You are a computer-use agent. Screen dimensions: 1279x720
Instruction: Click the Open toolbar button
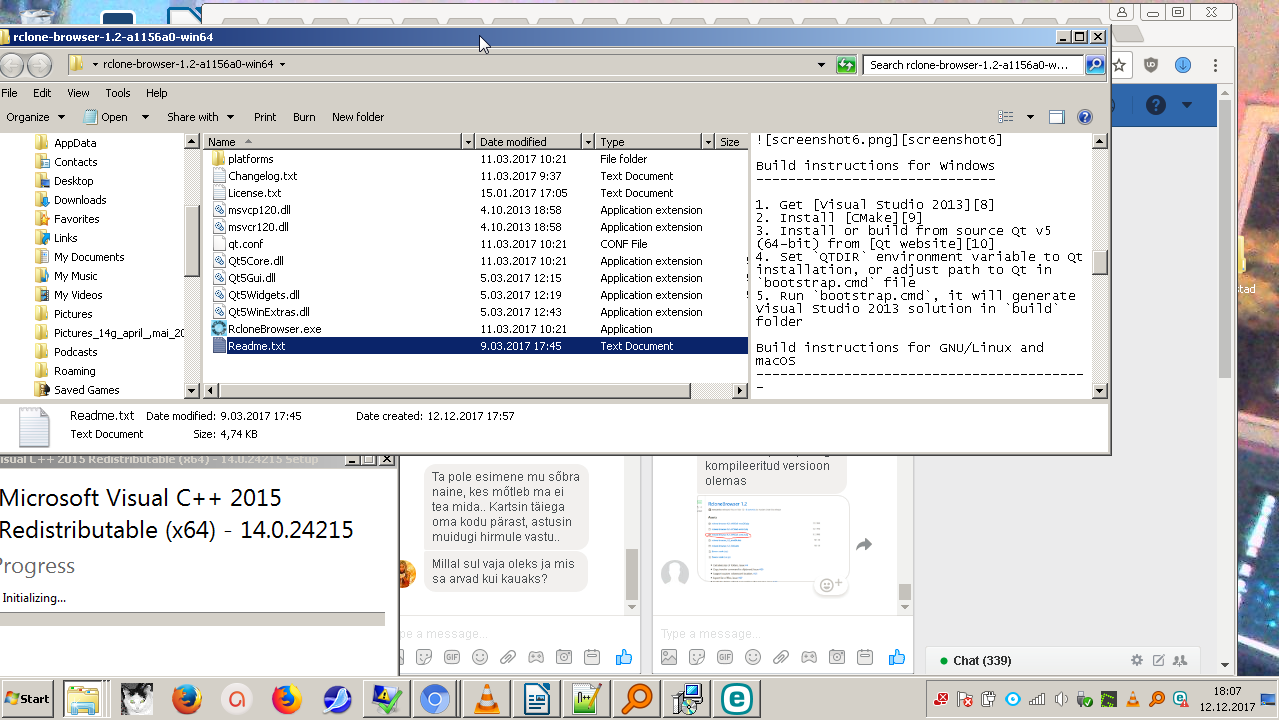point(106,117)
